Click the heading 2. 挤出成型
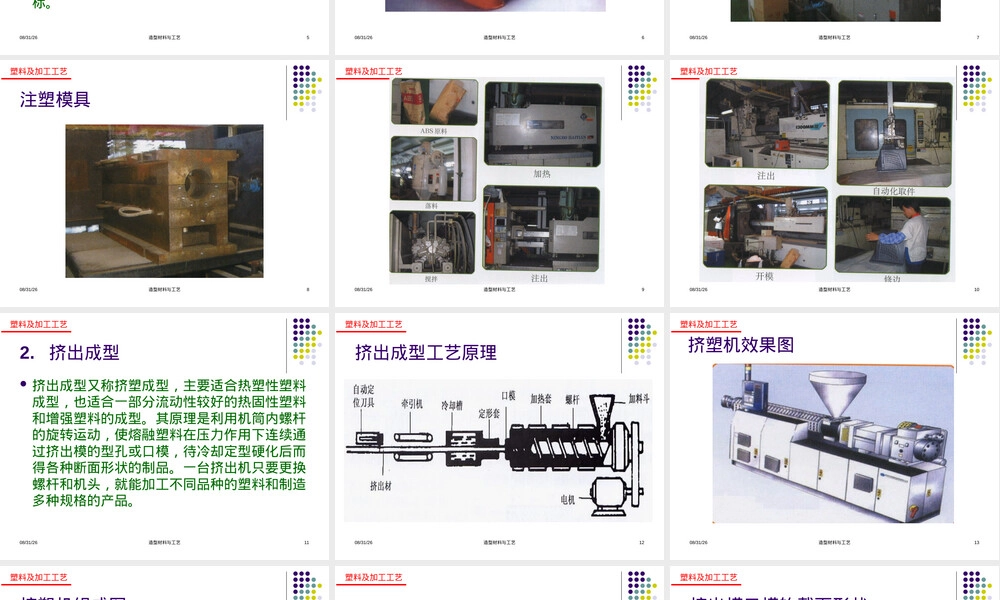 click(70, 353)
